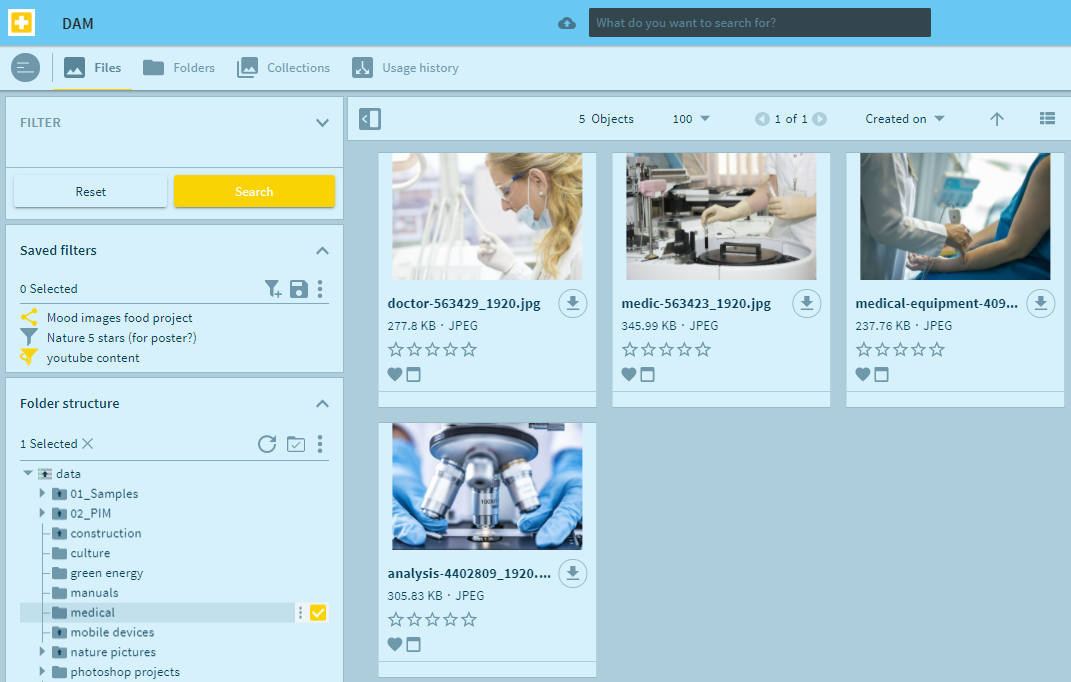Click the Reset button
Viewport: 1071px width, 682px height.
click(91, 191)
